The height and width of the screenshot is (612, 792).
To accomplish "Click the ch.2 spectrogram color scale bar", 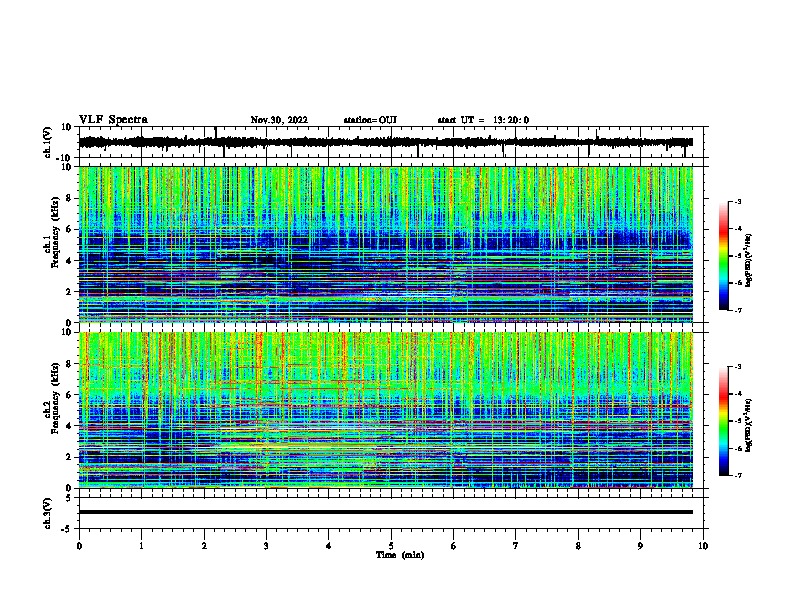I will pyautogui.click(x=724, y=421).
